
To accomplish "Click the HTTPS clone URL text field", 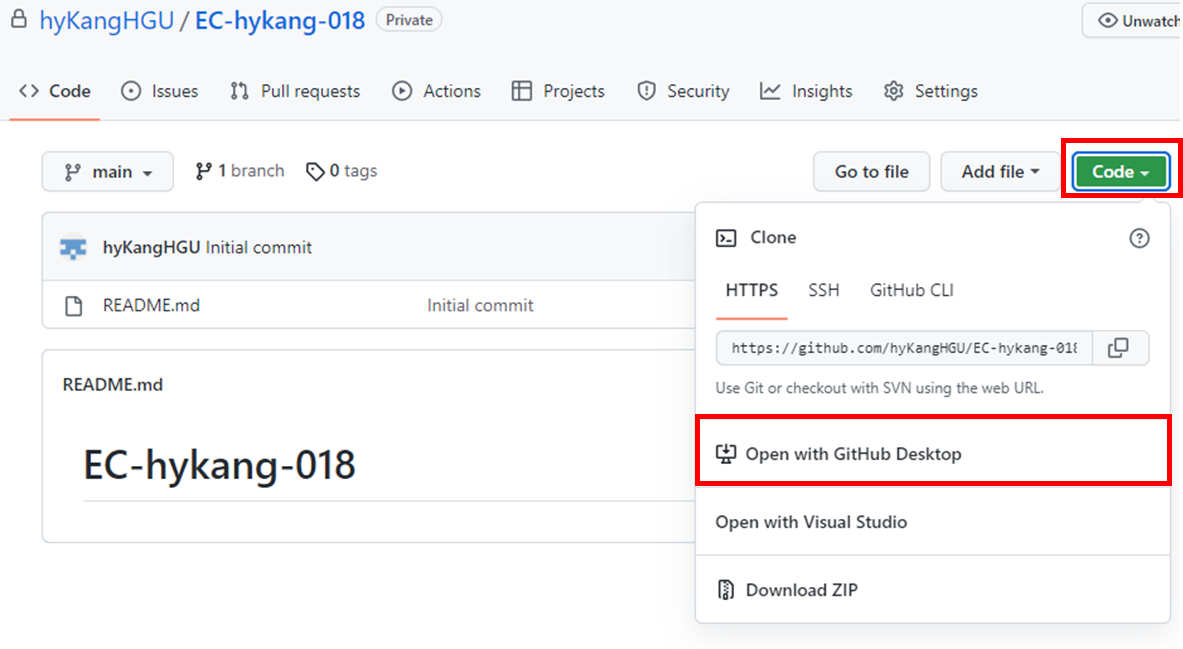I will (904, 348).
